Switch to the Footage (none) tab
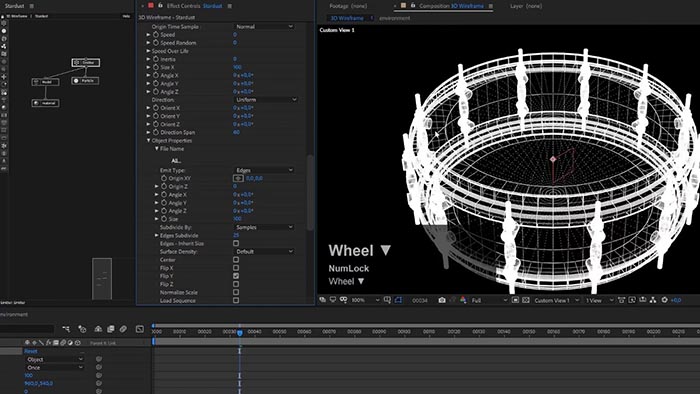 (348, 6)
